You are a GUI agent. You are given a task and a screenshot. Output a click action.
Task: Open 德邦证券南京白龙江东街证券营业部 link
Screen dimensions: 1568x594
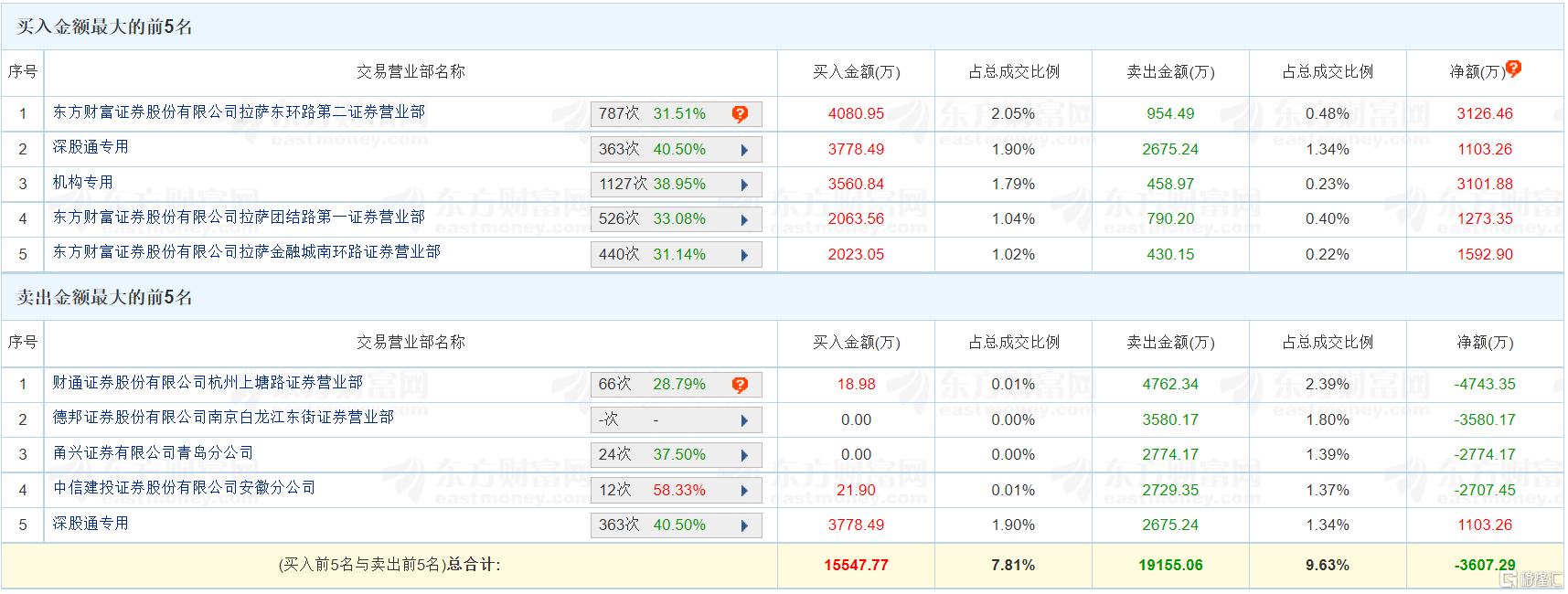pyautogui.click(x=223, y=418)
